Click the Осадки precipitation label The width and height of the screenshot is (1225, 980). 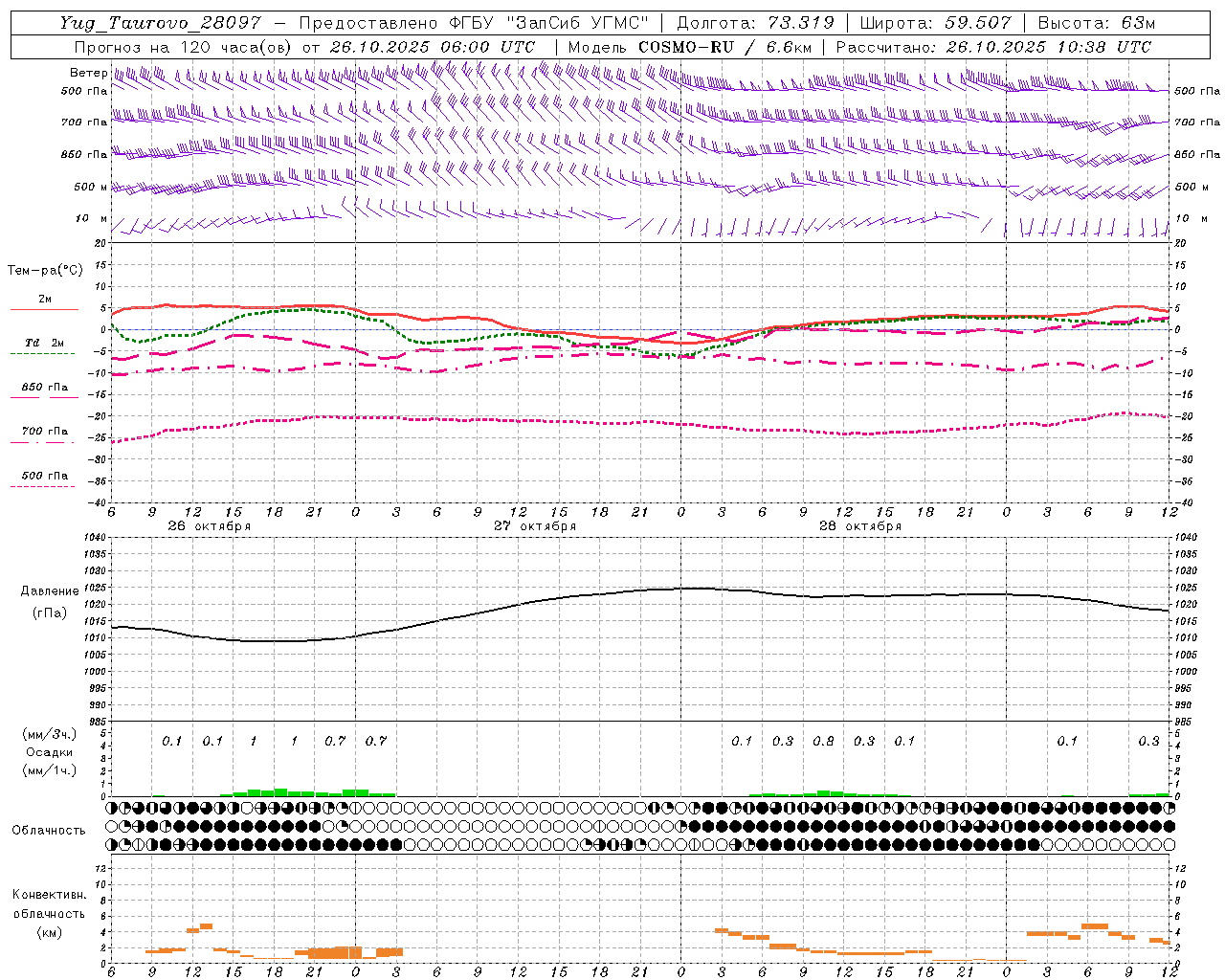pyautogui.click(x=50, y=752)
